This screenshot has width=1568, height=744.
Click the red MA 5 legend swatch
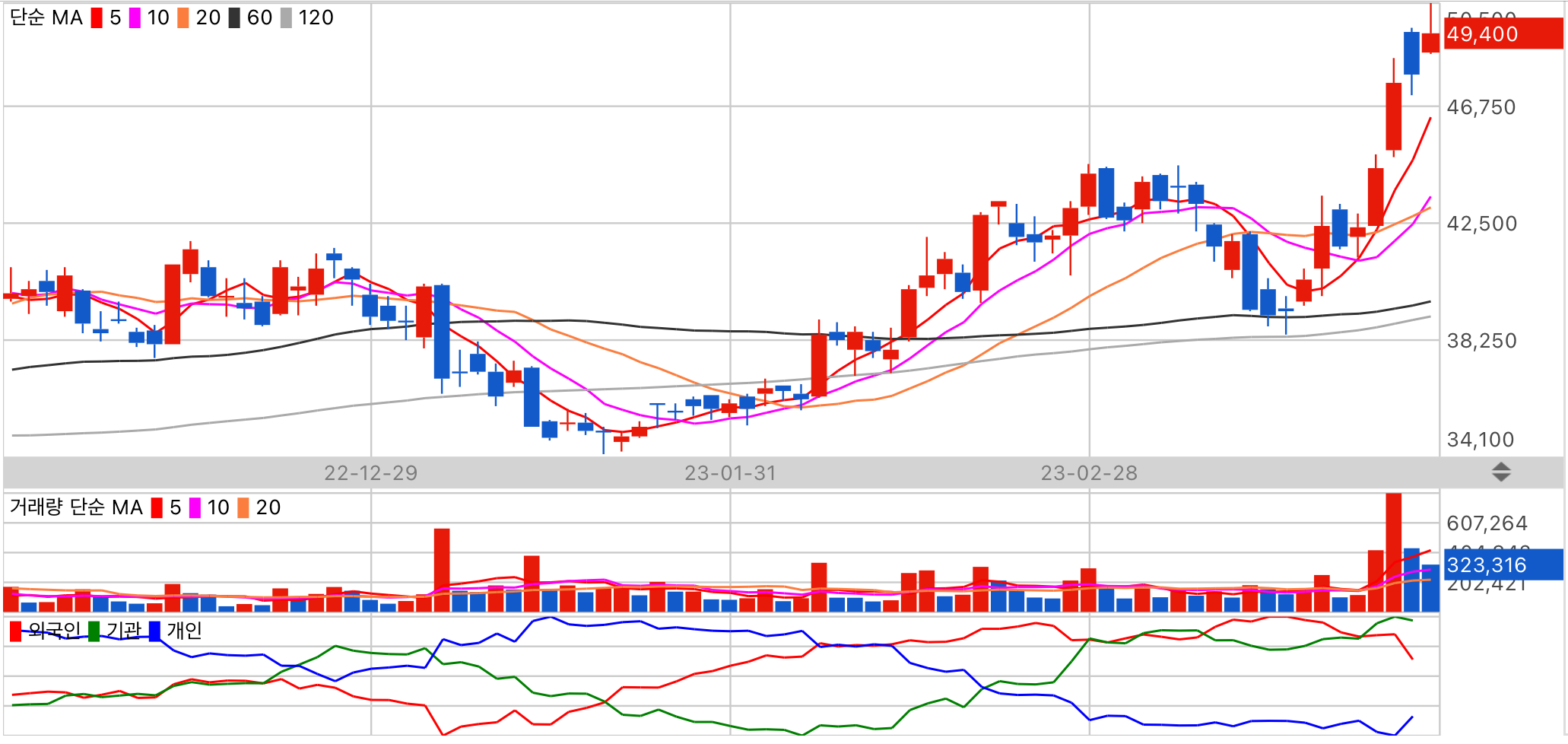click(x=97, y=17)
